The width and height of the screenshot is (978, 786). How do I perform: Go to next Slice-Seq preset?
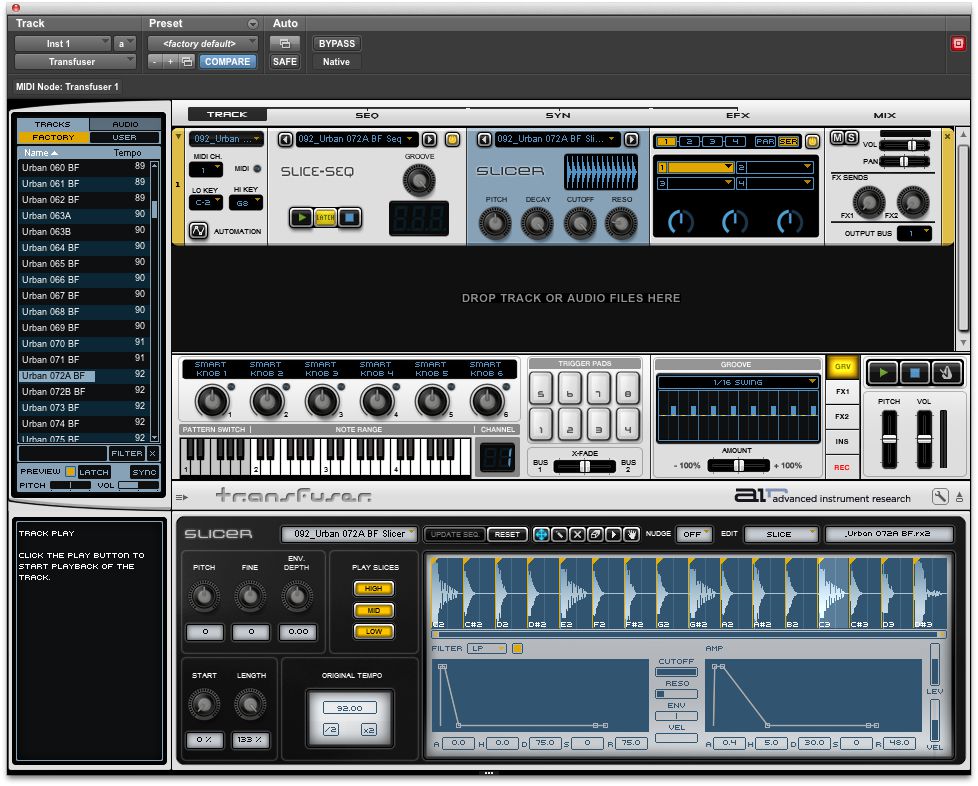[429, 139]
